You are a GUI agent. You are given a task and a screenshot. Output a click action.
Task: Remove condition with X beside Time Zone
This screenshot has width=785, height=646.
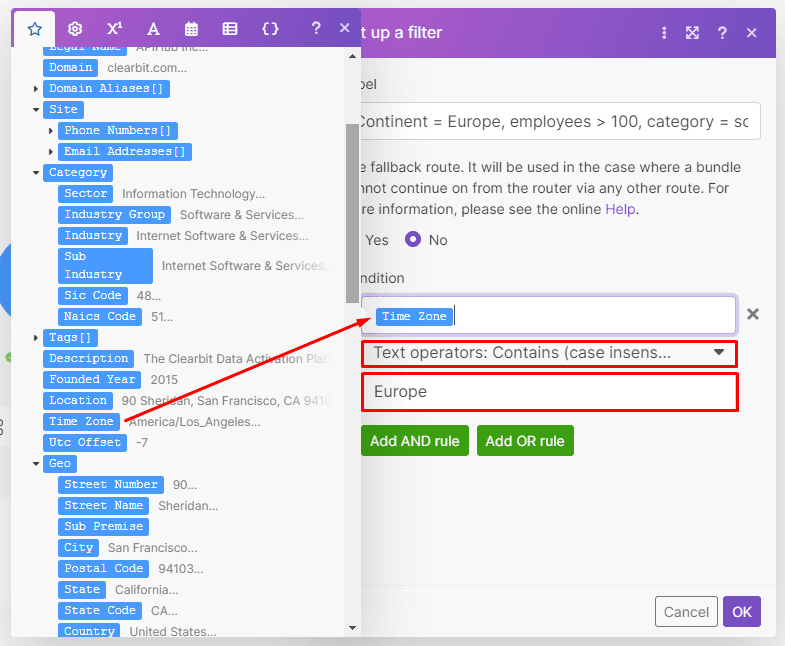coord(753,314)
